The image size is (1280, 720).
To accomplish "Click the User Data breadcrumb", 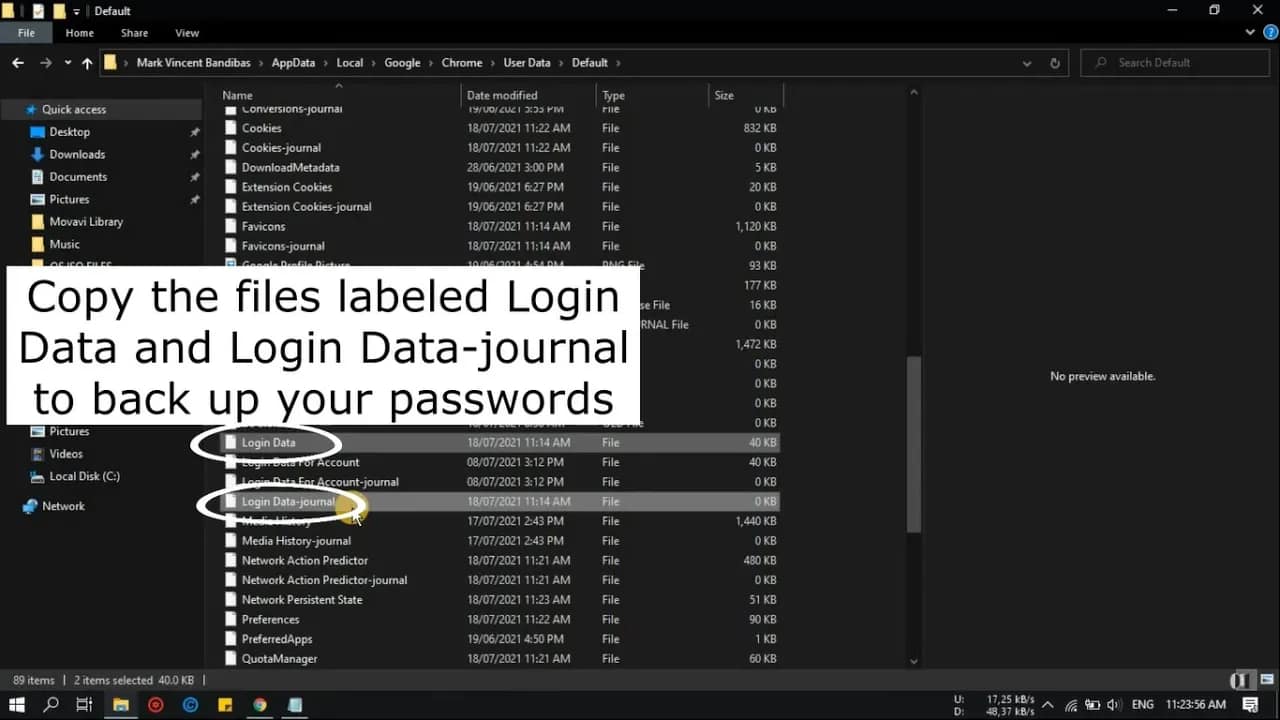I will tap(526, 63).
